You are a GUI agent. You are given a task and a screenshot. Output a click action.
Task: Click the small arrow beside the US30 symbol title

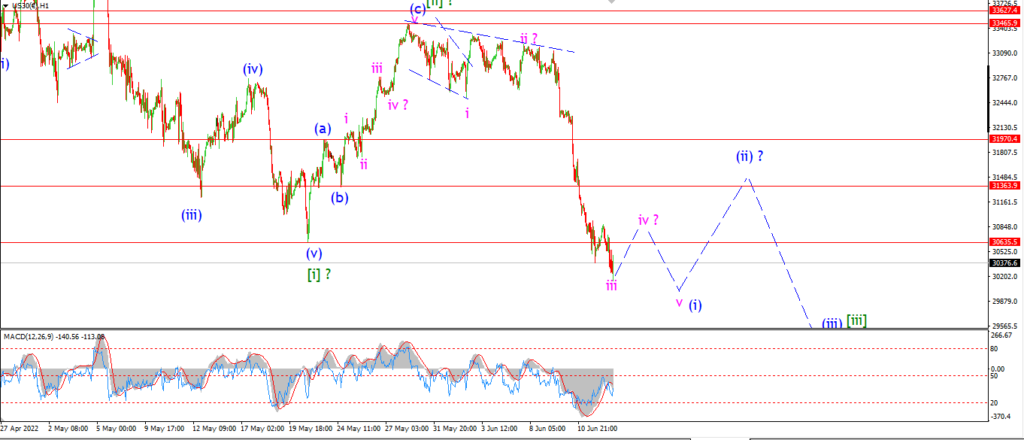pos(6,5)
